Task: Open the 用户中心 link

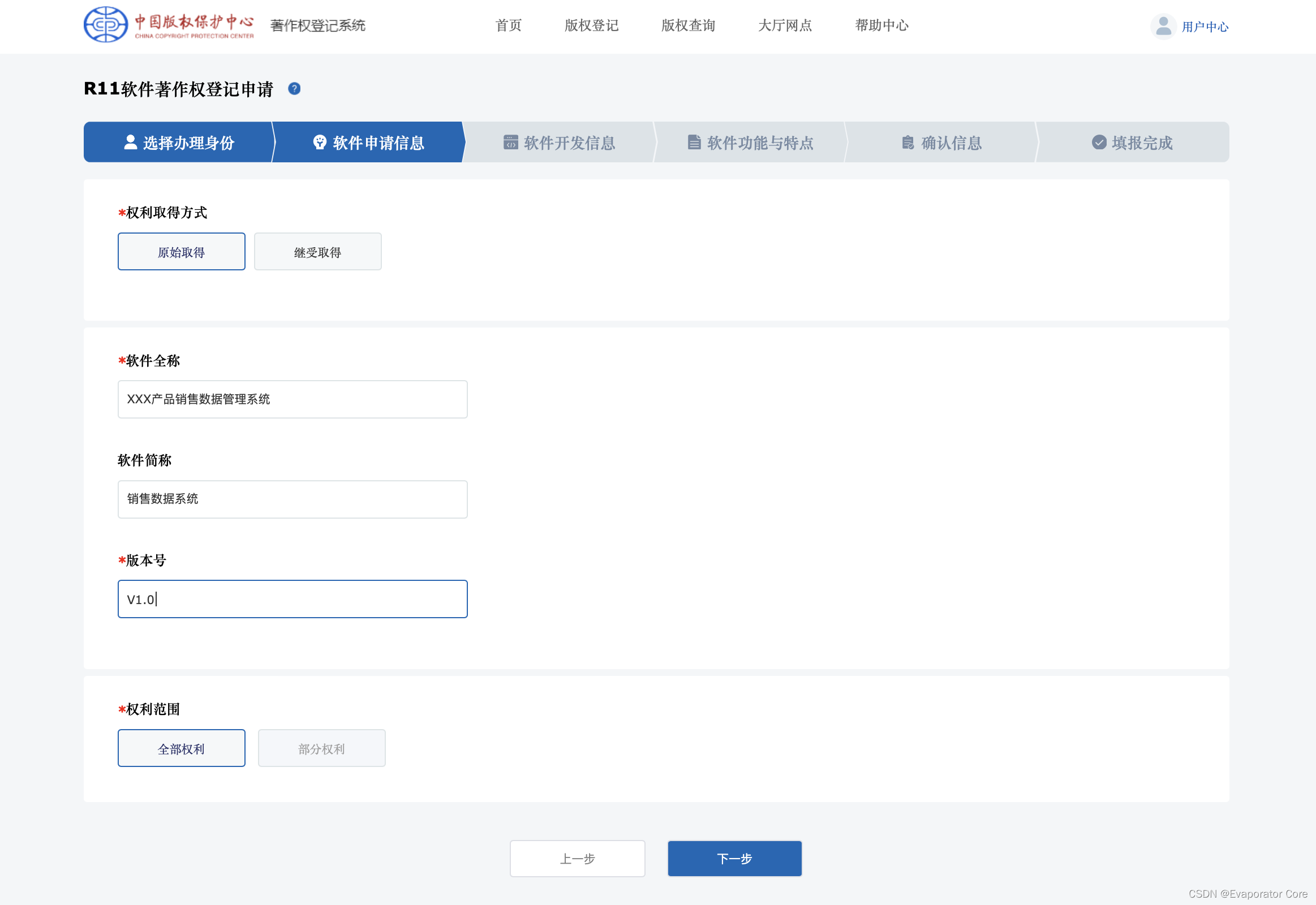Action: [x=1205, y=27]
